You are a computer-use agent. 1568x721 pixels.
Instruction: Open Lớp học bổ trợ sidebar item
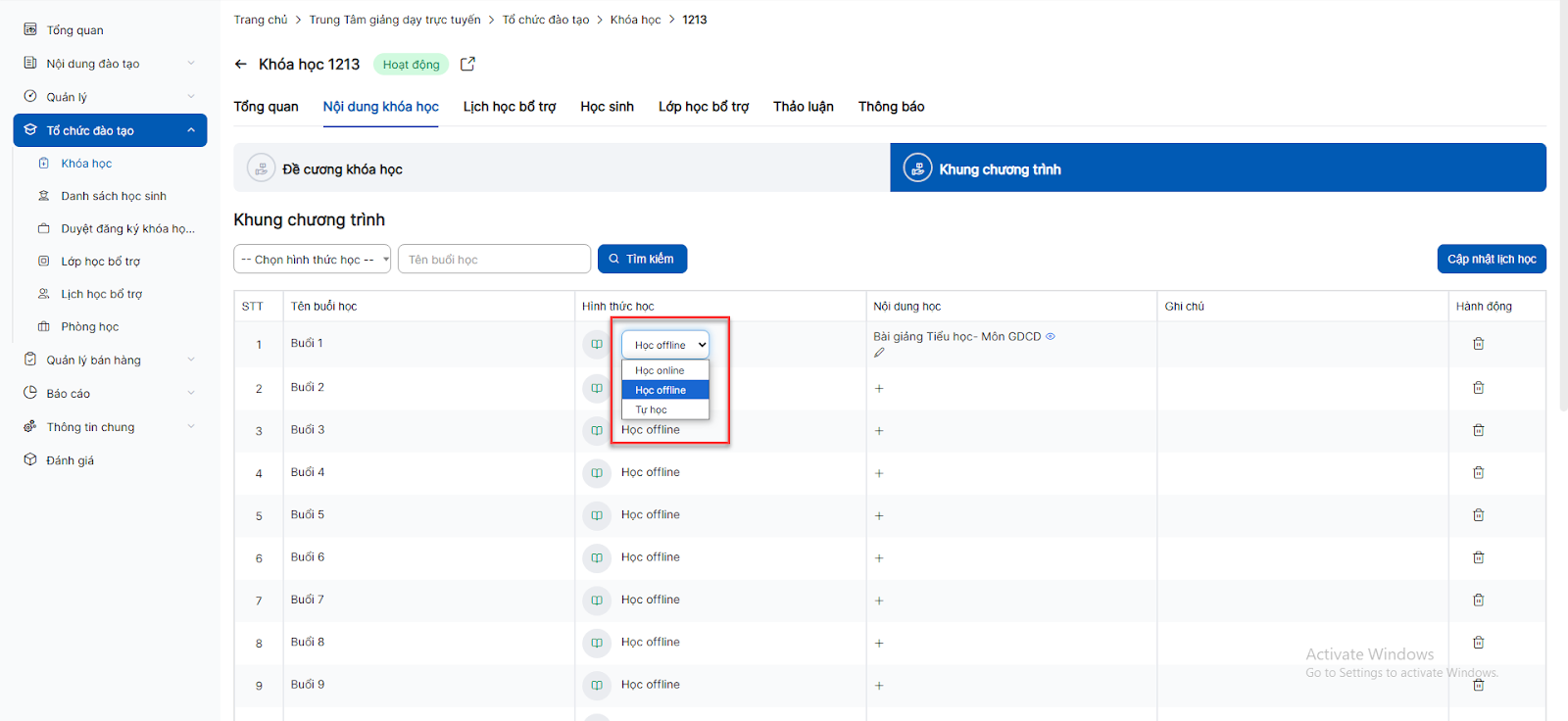(x=100, y=262)
